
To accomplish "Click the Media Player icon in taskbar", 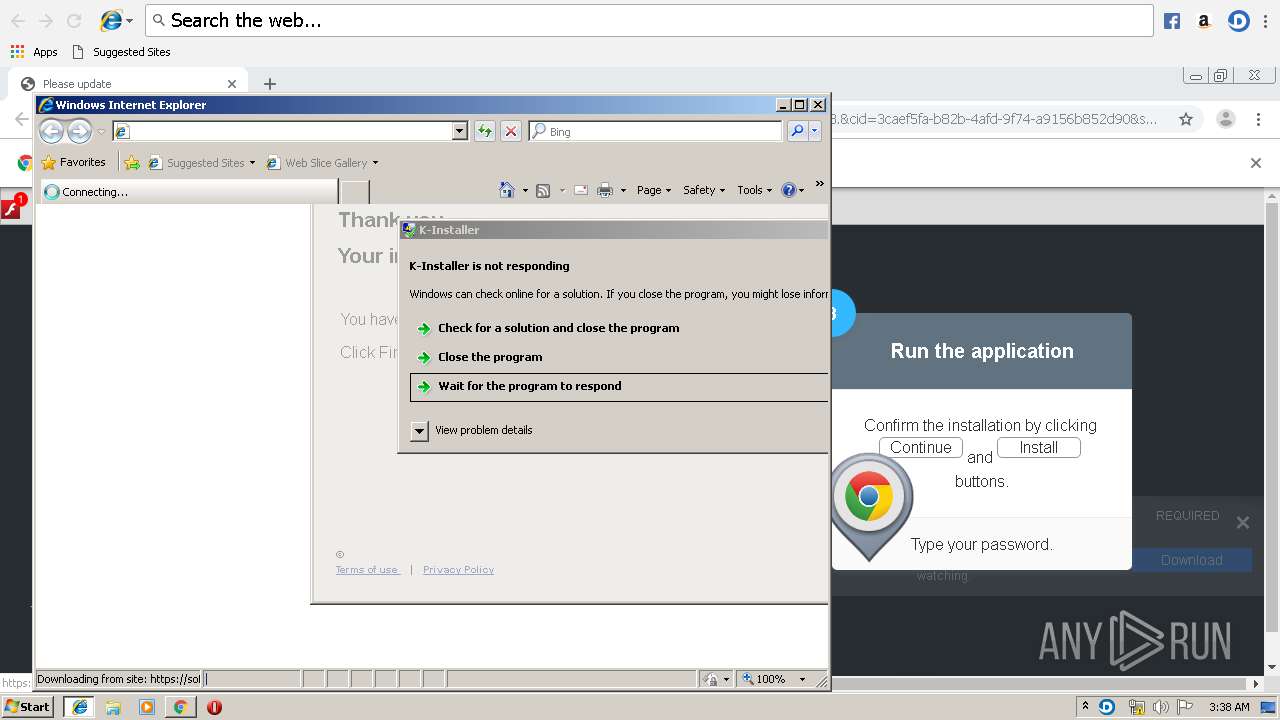I will pyautogui.click(x=147, y=707).
